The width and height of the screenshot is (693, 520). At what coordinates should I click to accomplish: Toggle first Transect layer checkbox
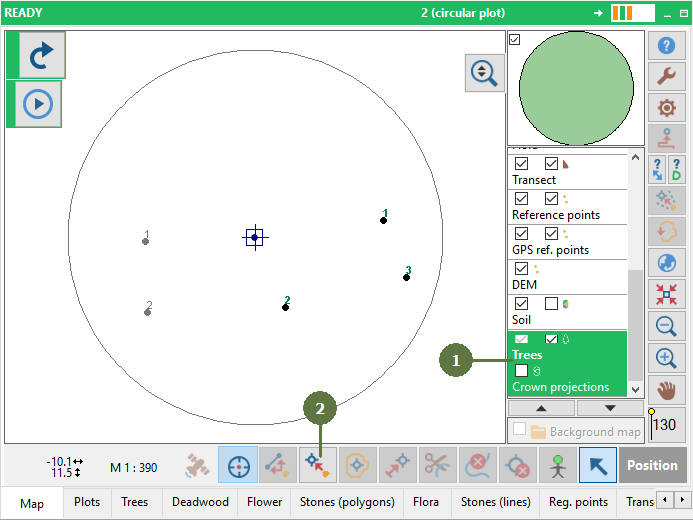(x=522, y=163)
